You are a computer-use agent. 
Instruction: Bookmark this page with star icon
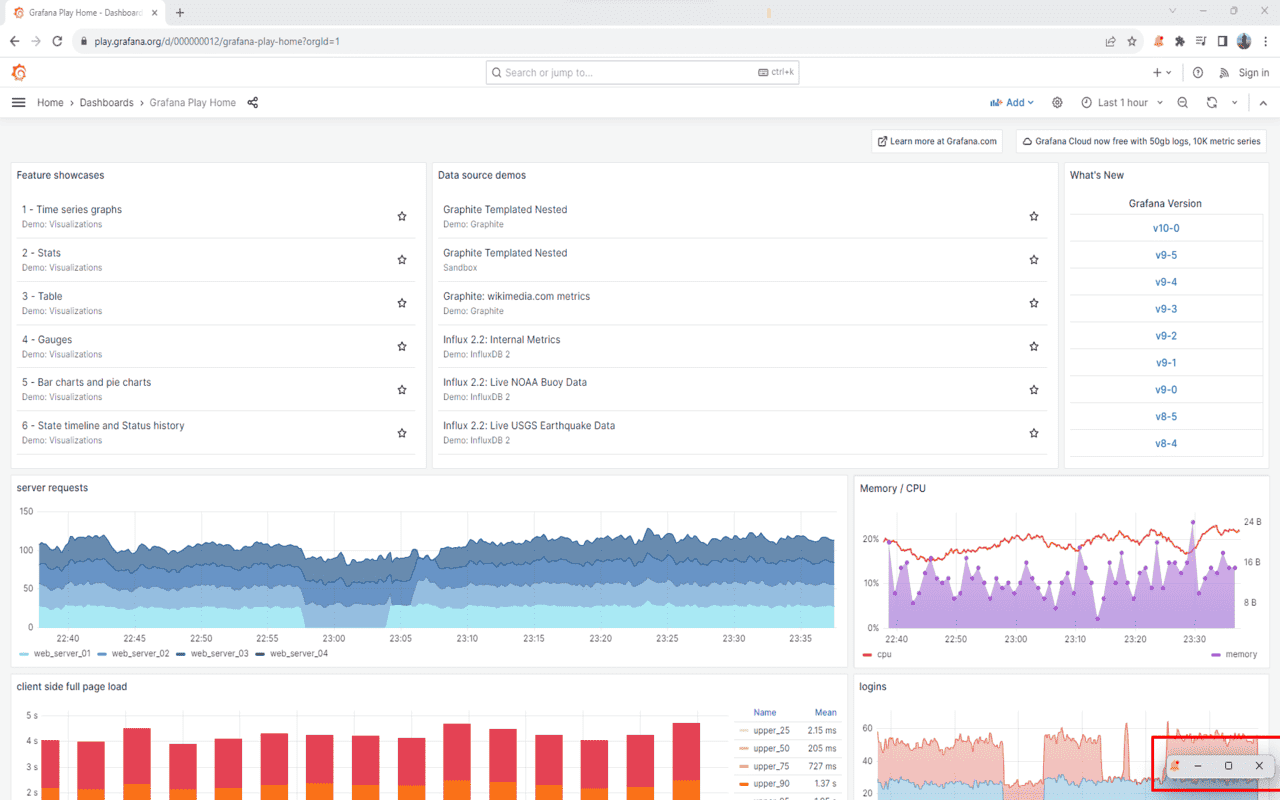[1132, 41]
